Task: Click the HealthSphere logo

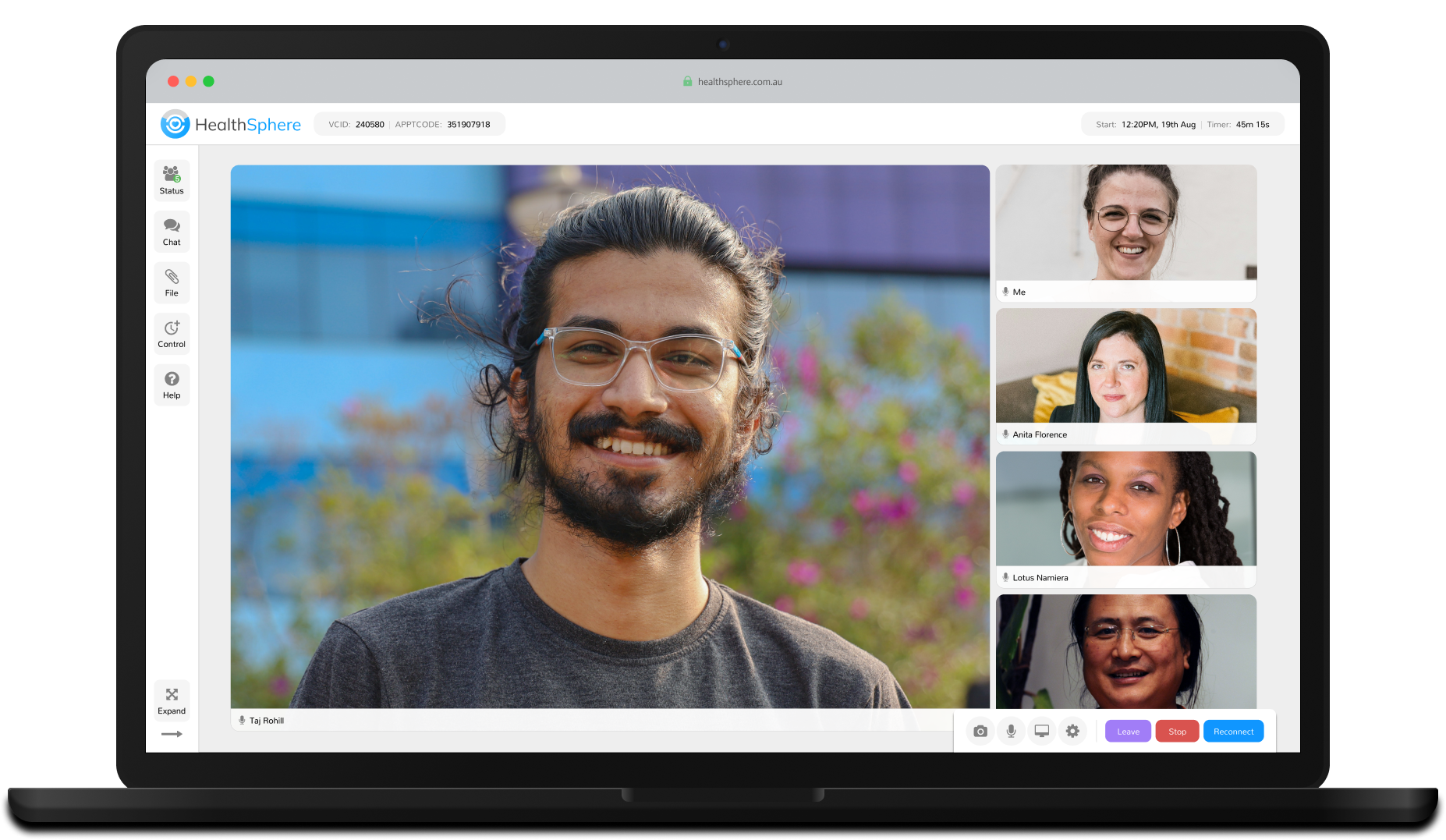Action: click(x=231, y=125)
